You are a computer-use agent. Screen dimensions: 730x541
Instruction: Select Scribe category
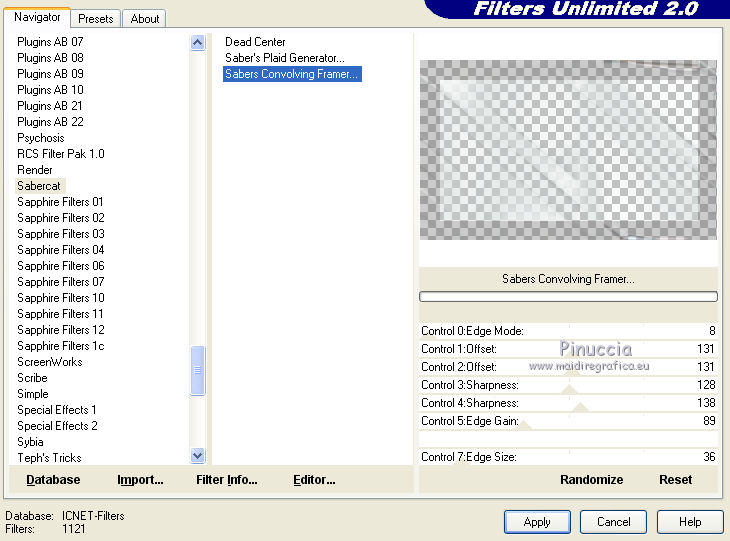coord(33,378)
